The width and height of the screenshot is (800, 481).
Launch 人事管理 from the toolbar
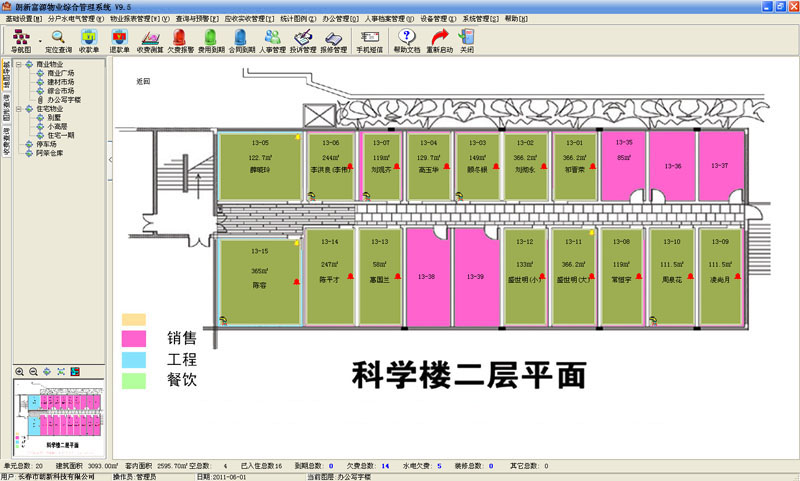pos(272,39)
